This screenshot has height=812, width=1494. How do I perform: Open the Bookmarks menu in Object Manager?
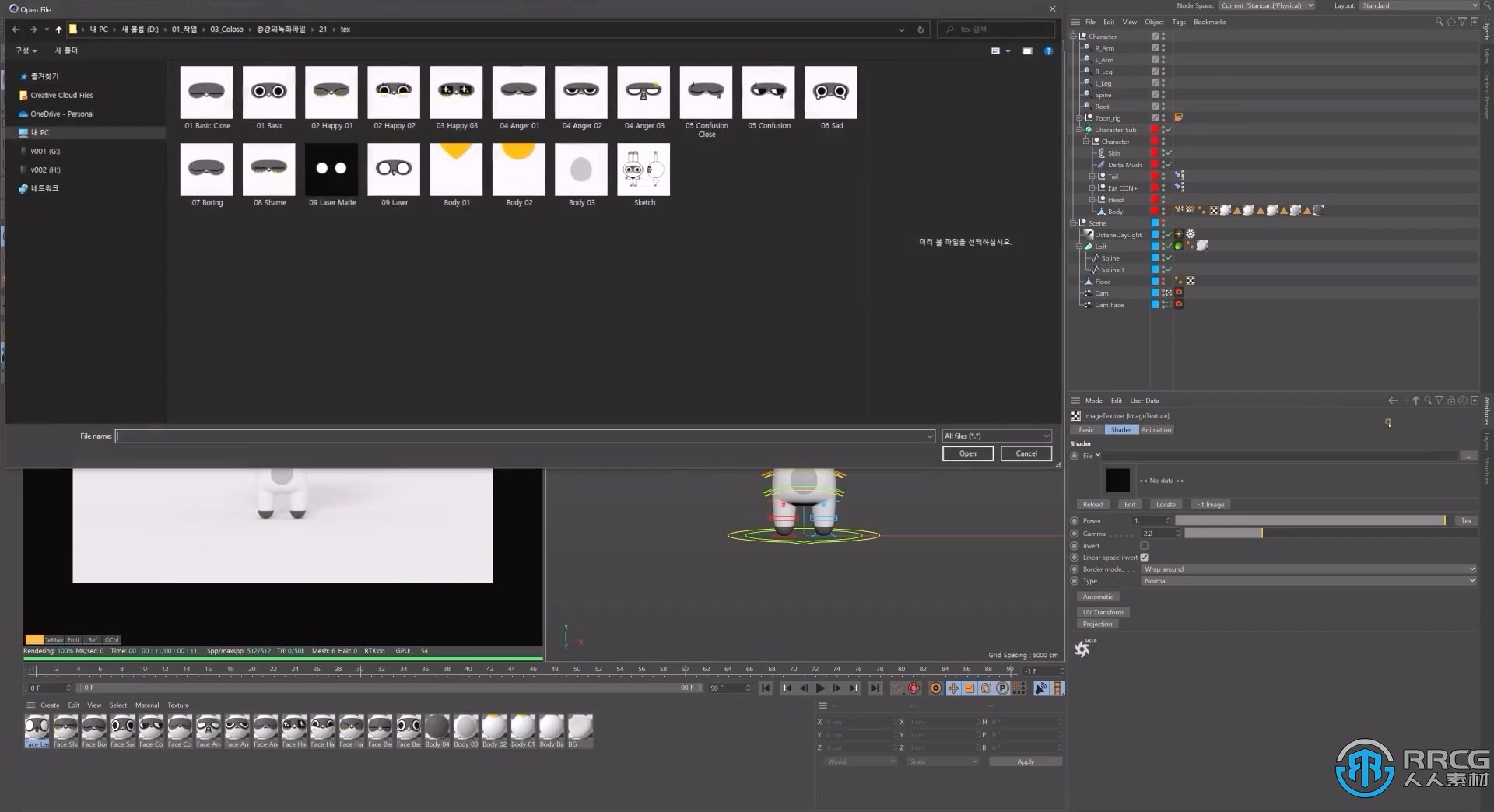pyautogui.click(x=1209, y=22)
